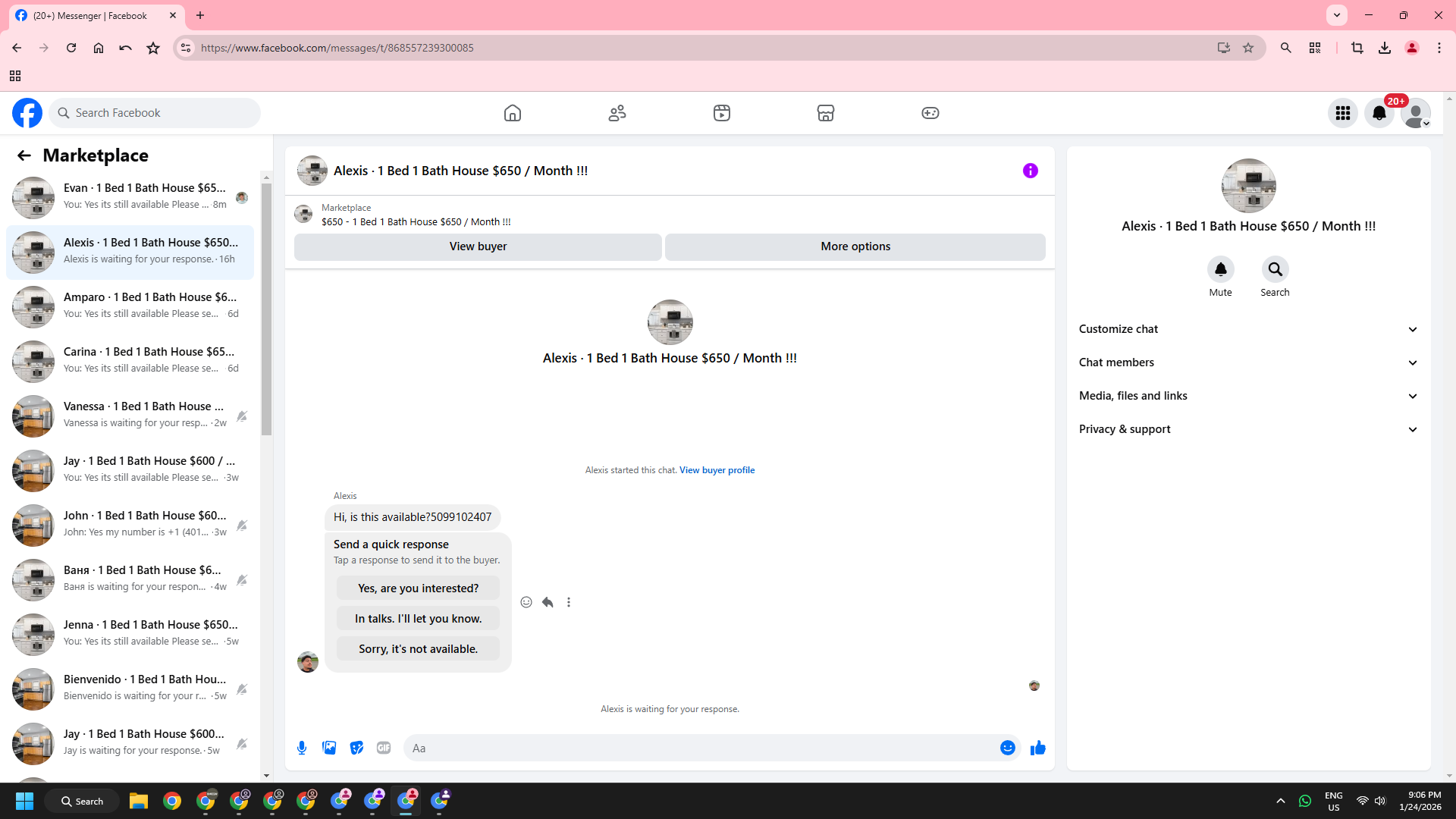1456x819 pixels.
Task: Mute this conversation with bell button
Action: [1220, 270]
